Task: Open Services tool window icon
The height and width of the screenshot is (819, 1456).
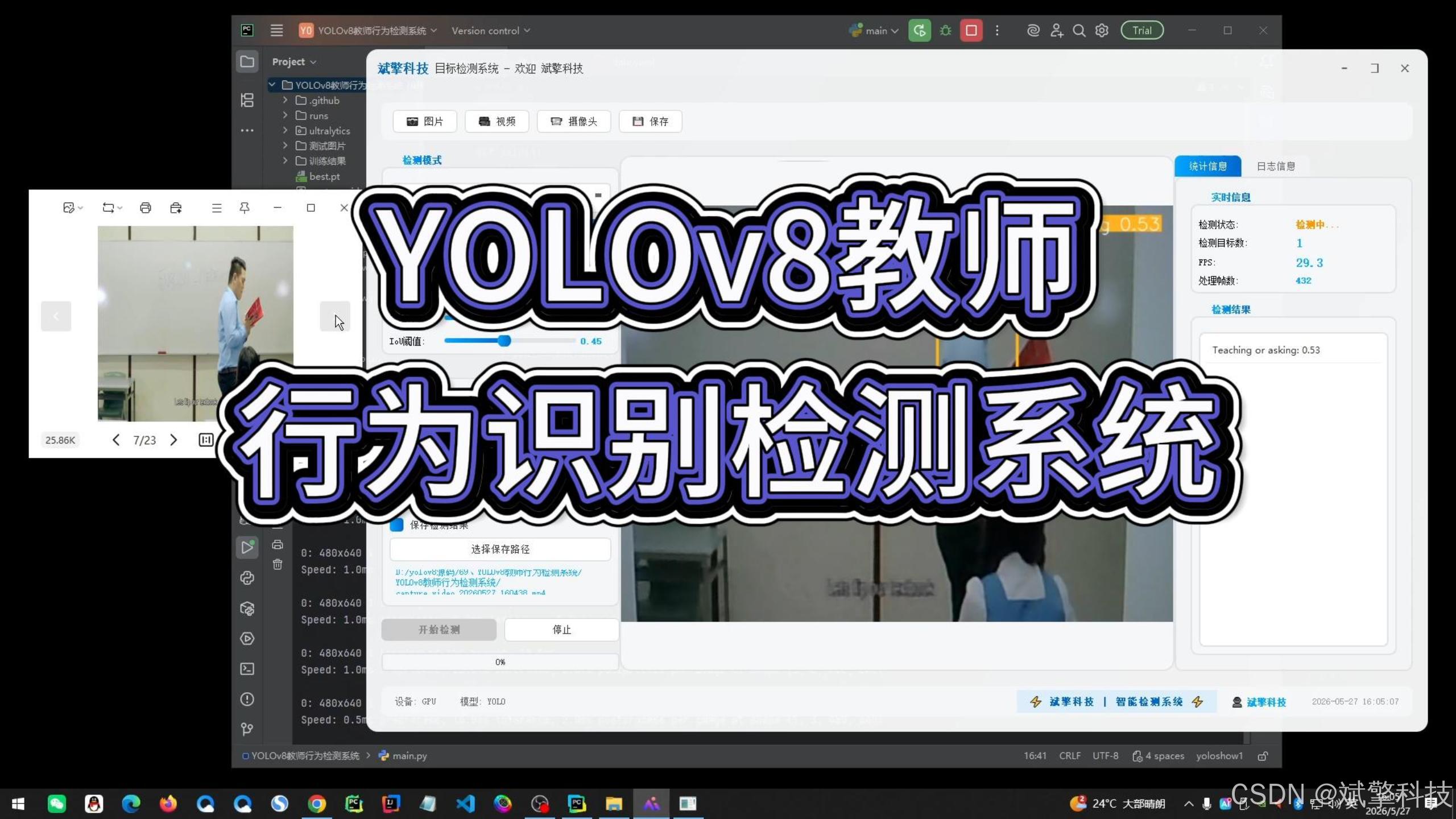Action: pyautogui.click(x=247, y=639)
